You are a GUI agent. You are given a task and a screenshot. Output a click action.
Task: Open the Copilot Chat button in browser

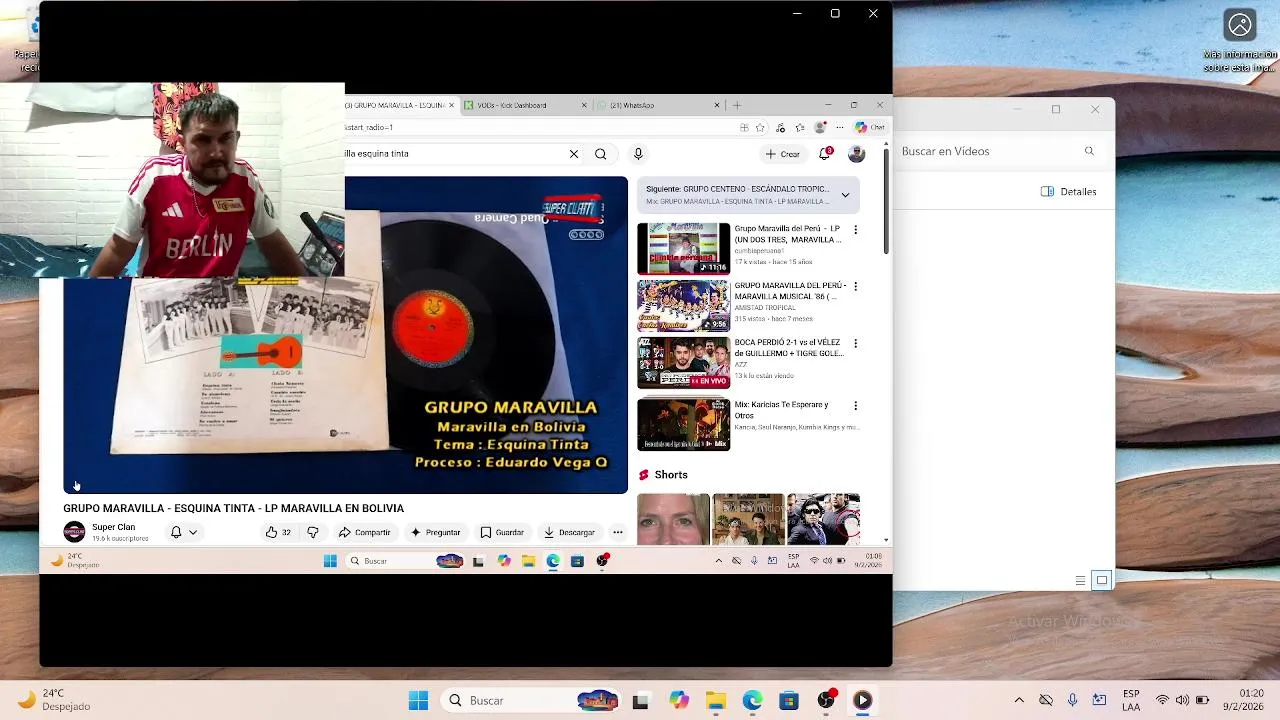pyautogui.click(x=870, y=128)
